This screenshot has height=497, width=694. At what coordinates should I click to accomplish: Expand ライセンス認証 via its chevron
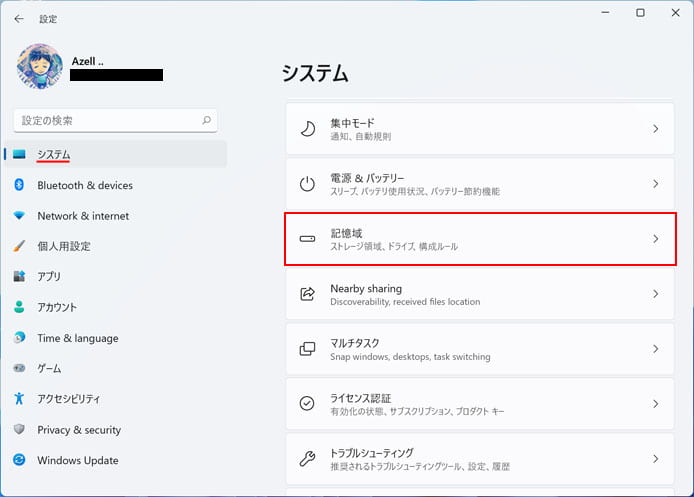[x=655, y=404]
